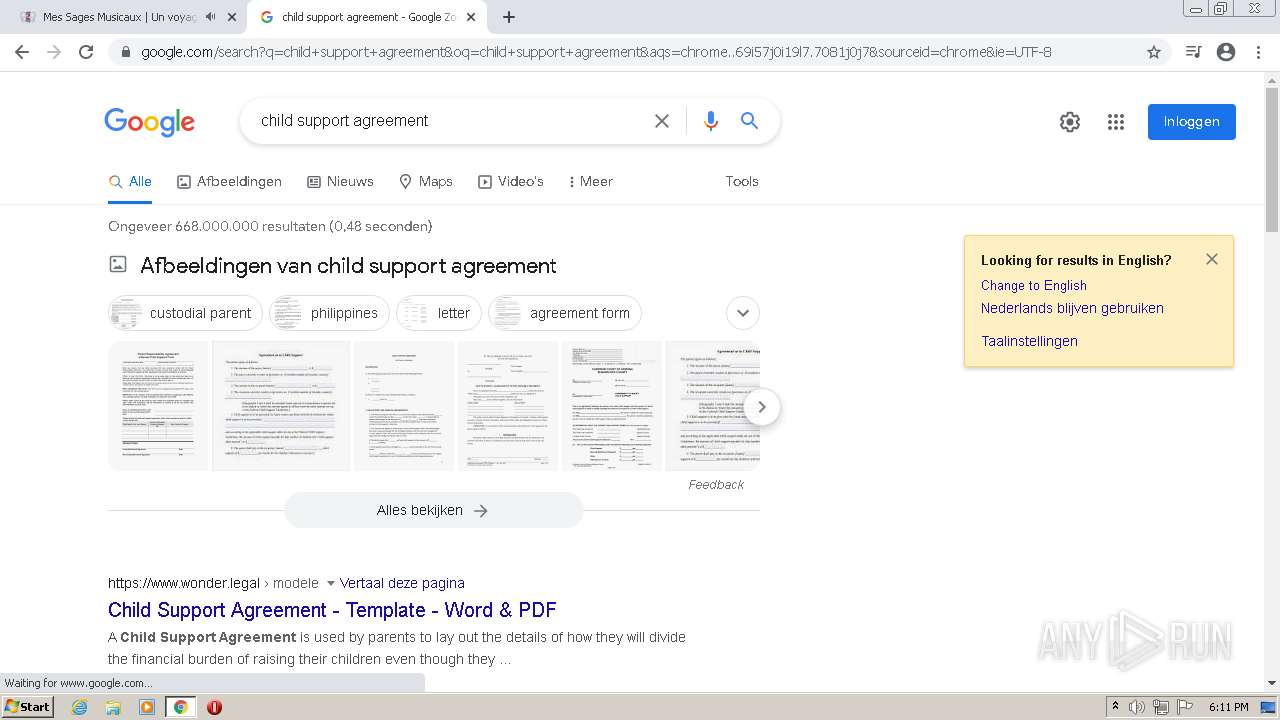Click Nederlands blijven gebruiken link
The width and height of the screenshot is (1280, 720).
1072,308
